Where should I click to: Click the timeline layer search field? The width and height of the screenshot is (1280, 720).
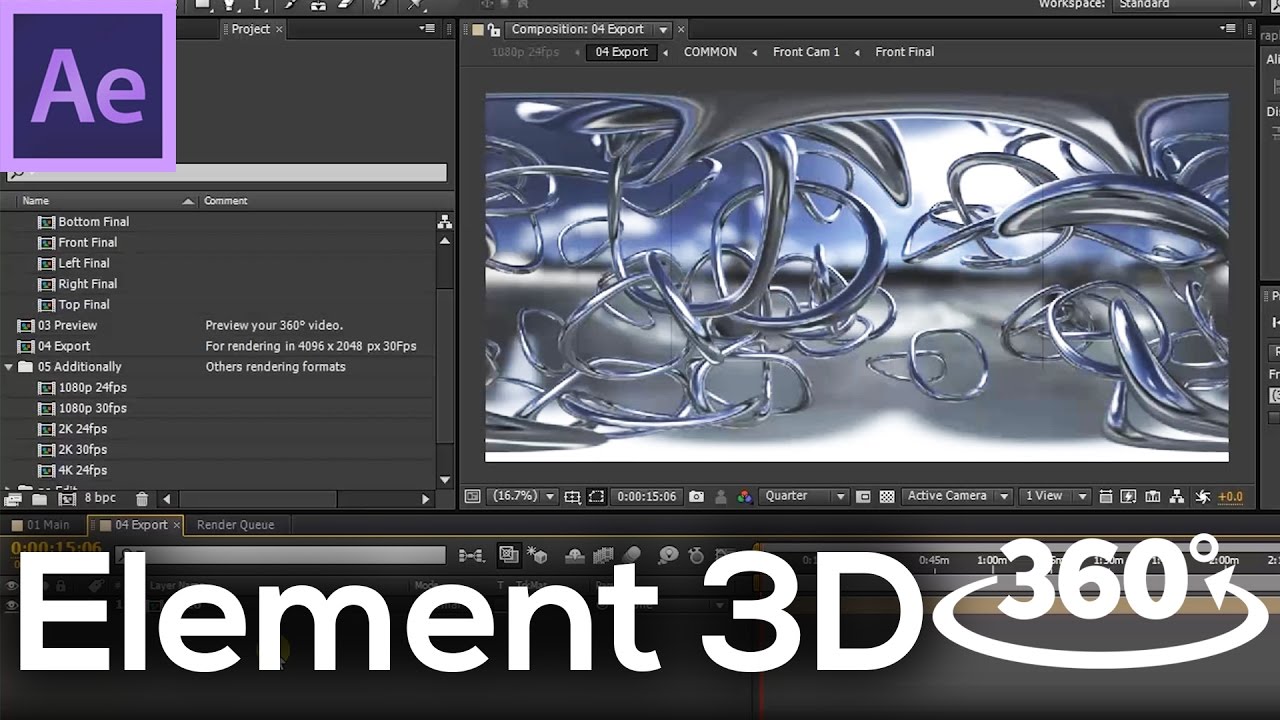pyautogui.click(x=280, y=555)
